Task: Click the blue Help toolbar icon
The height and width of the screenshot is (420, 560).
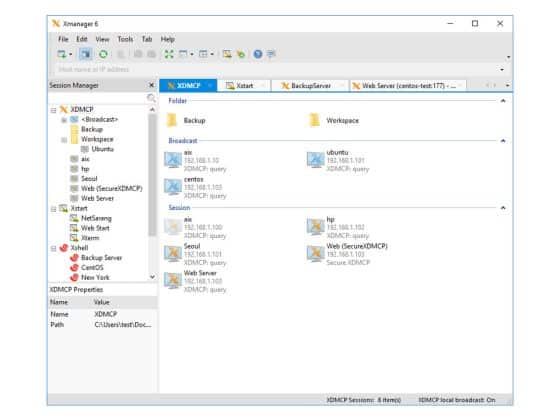Action: [258, 54]
